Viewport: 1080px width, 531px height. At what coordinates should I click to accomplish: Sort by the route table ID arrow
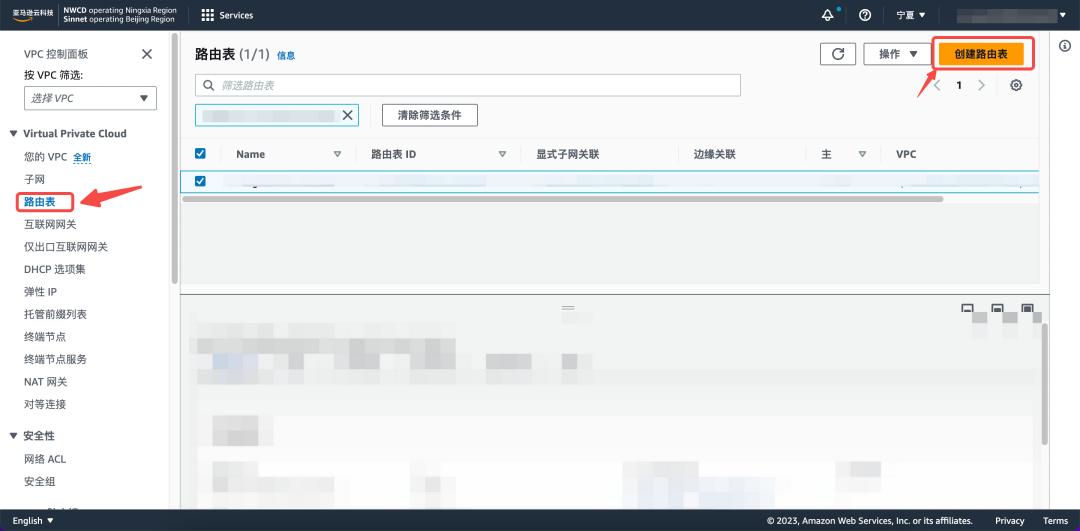click(x=502, y=154)
